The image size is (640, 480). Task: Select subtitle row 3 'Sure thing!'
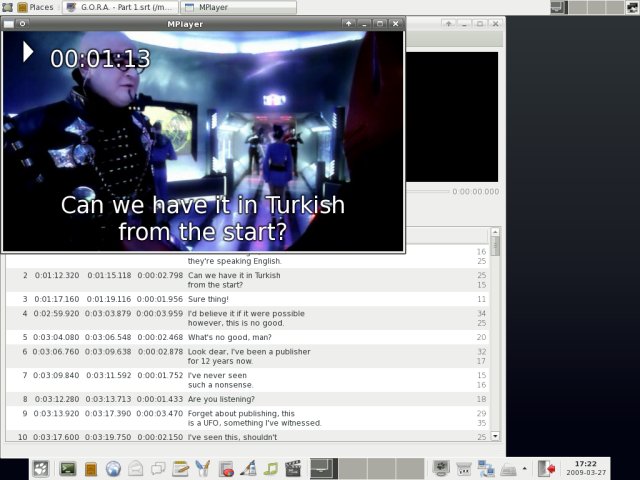(247, 299)
